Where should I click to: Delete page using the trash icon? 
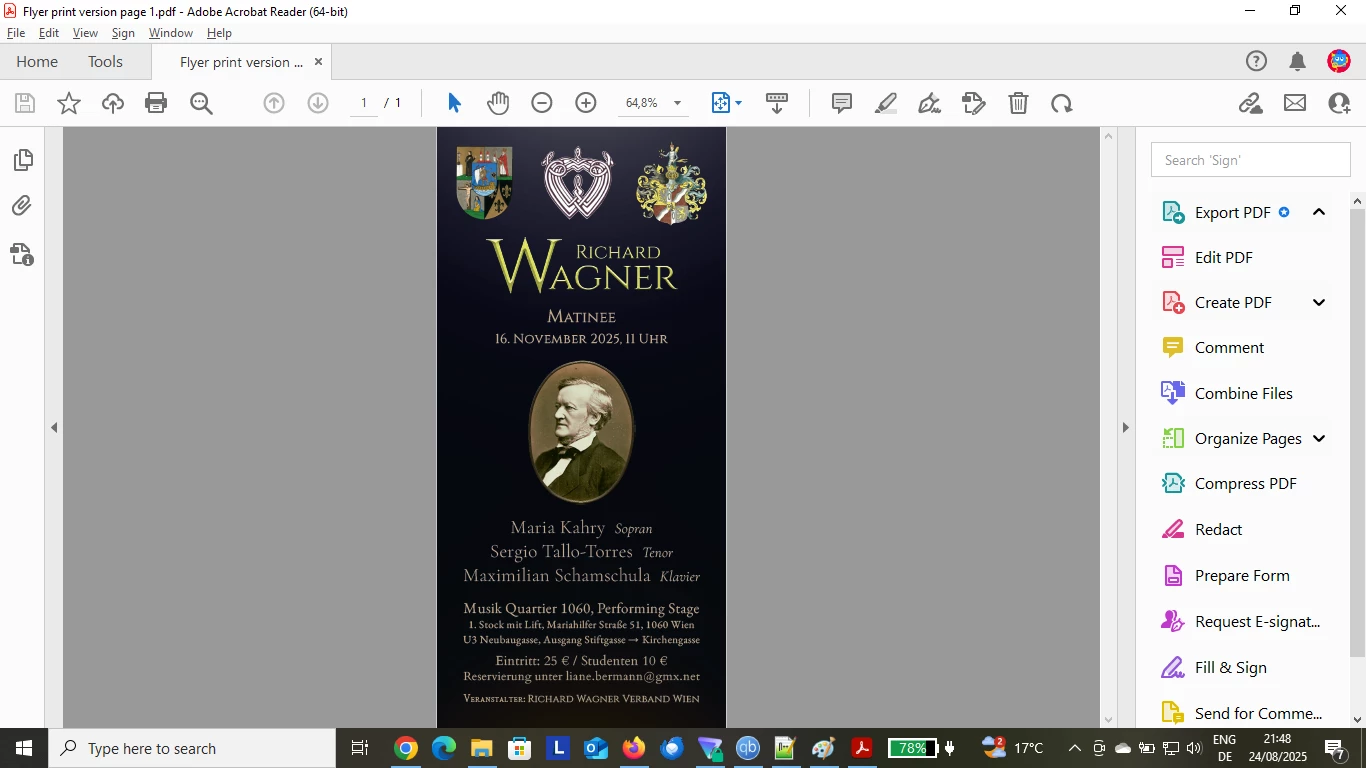(x=1018, y=103)
